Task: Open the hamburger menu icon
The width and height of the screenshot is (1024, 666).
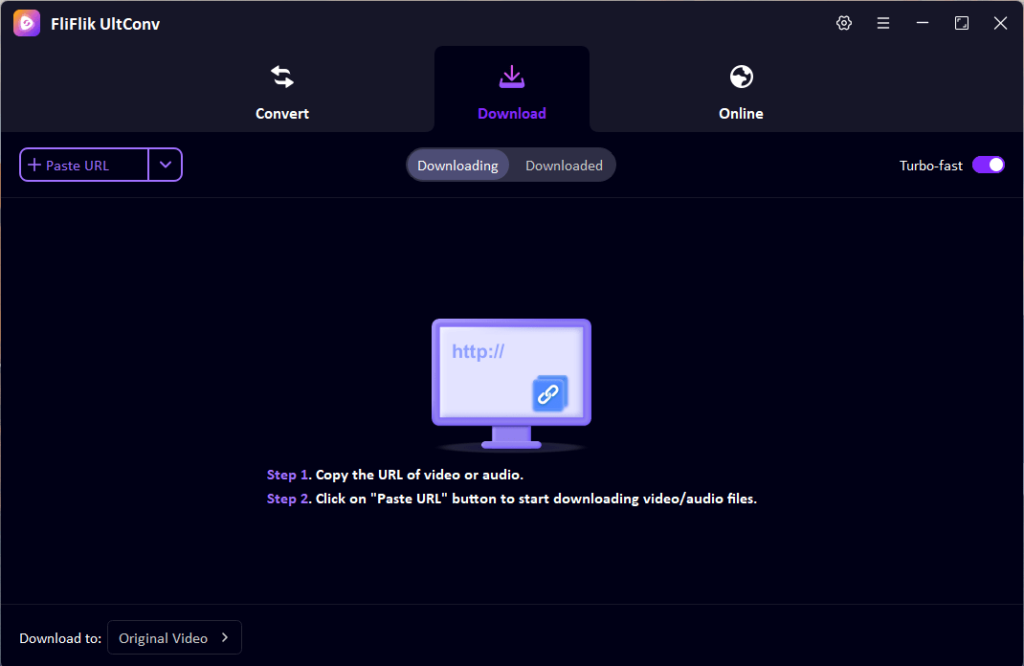Action: coord(883,22)
